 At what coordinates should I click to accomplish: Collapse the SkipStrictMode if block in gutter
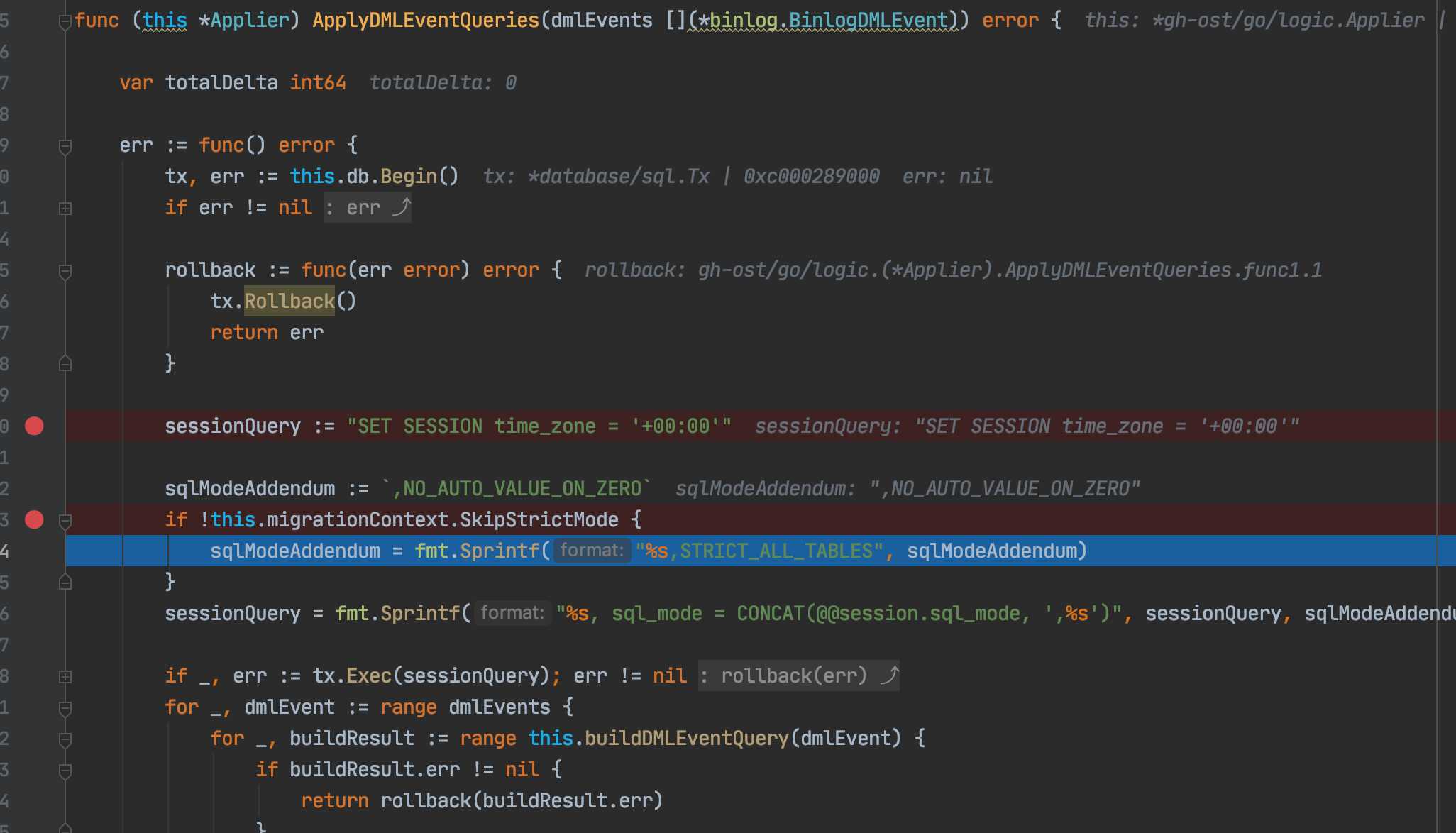(65, 521)
